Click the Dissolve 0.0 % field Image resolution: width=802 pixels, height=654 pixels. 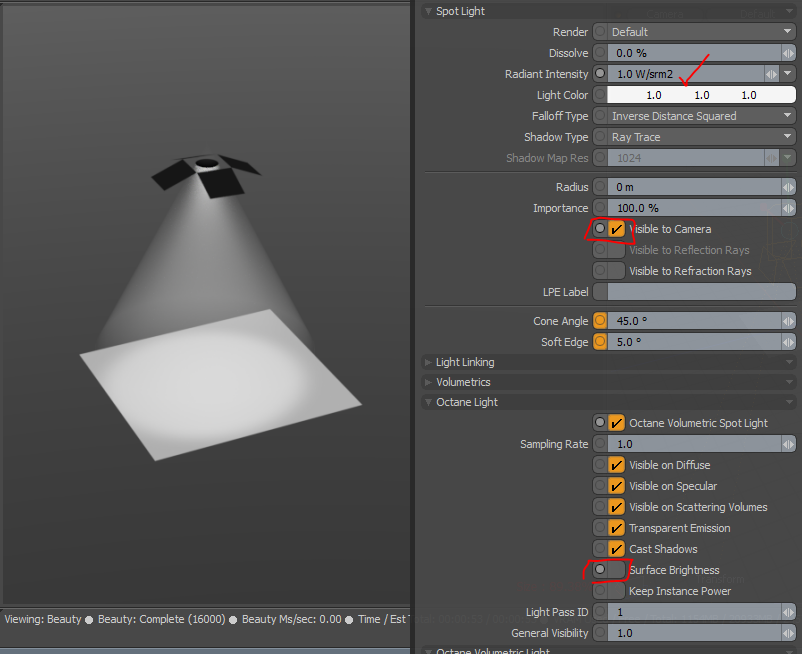(694, 53)
